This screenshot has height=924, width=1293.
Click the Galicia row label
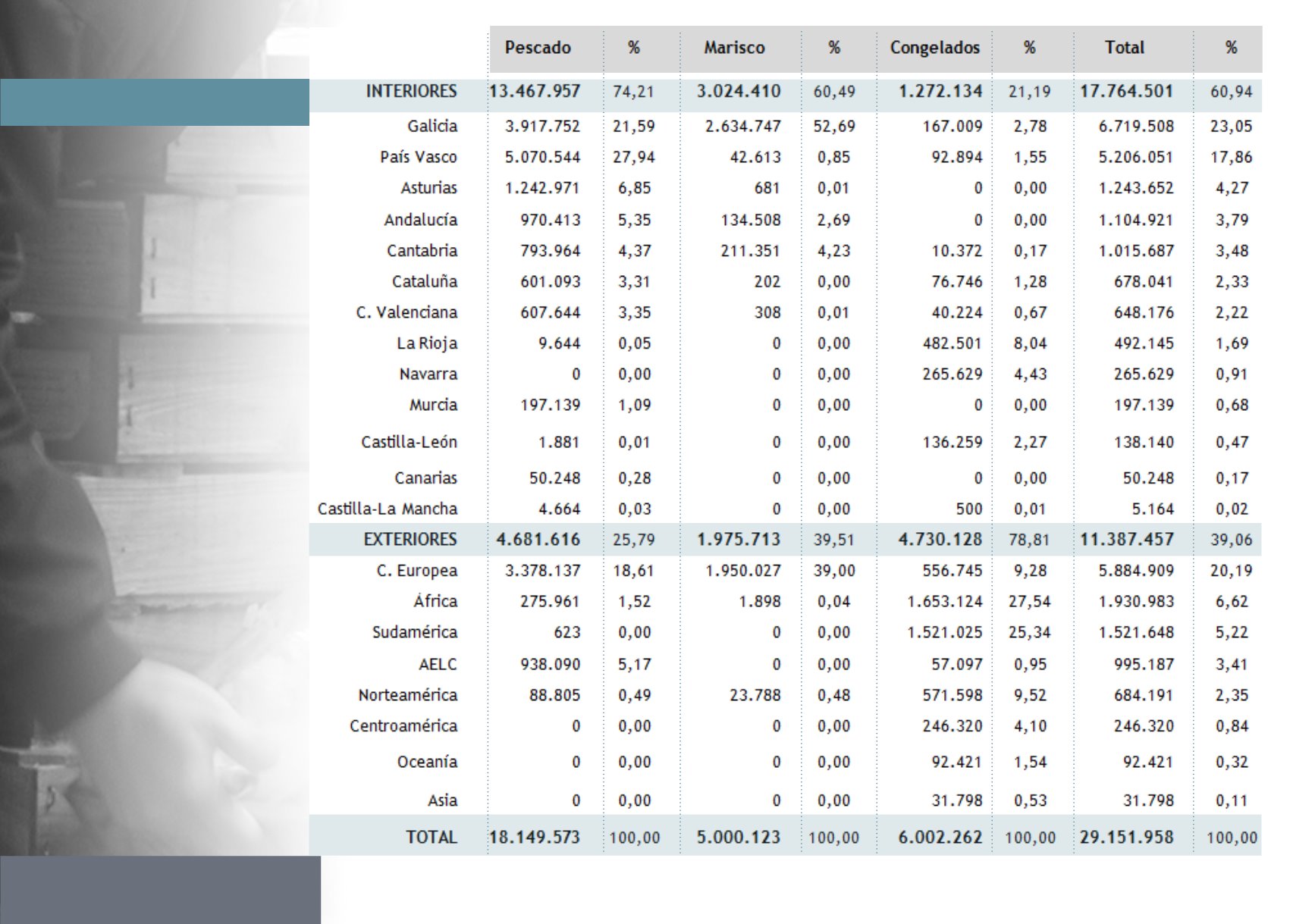pos(432,126)
